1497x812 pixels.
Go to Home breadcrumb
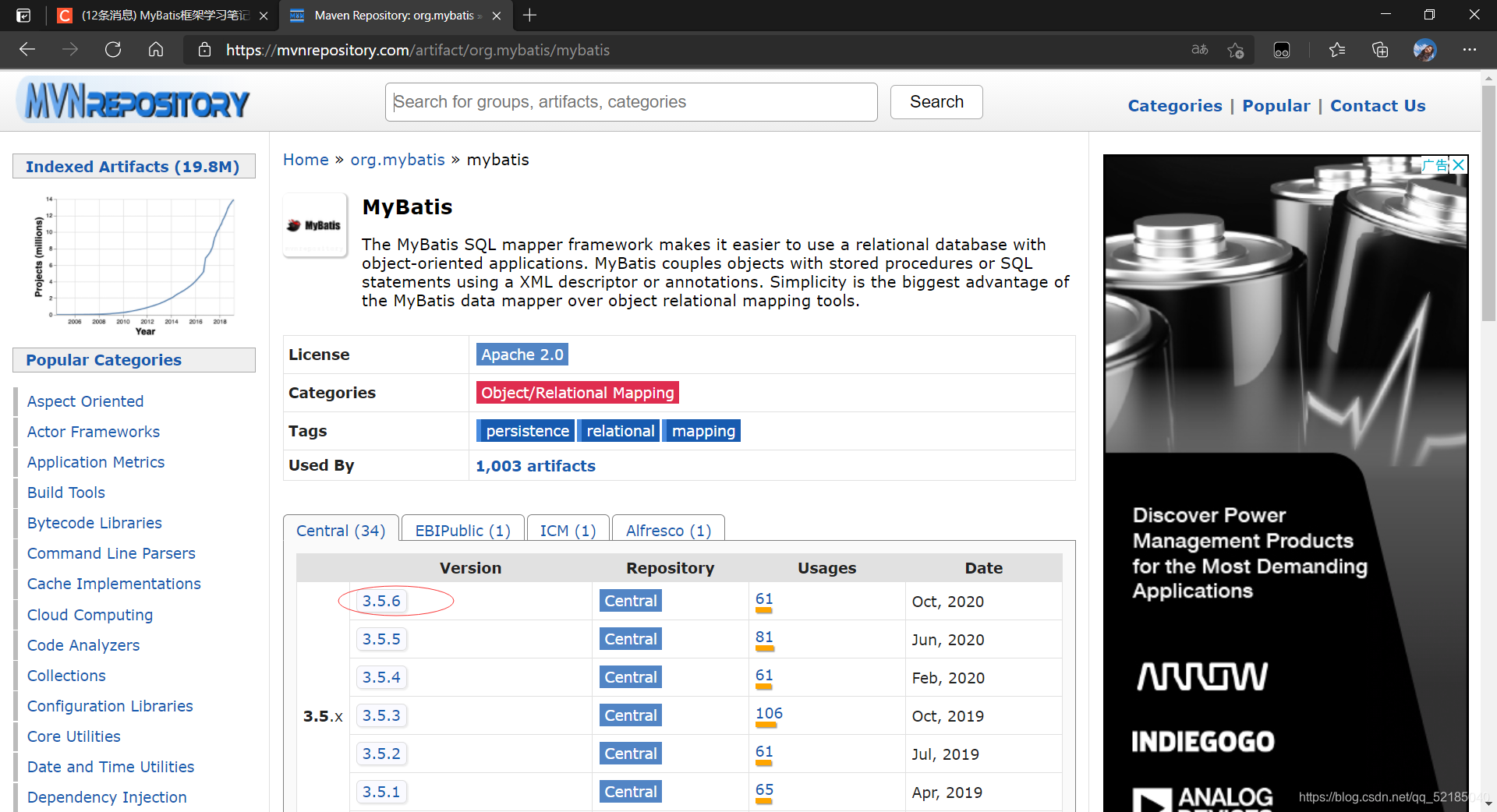click(x=306, y=160)
